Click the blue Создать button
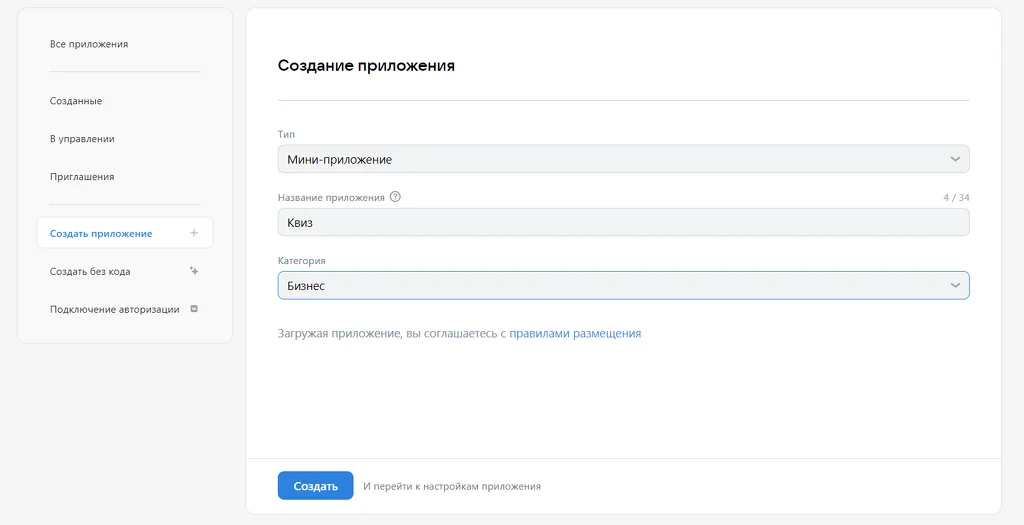Screen dimensions: 1024x525 click(315, 486)
